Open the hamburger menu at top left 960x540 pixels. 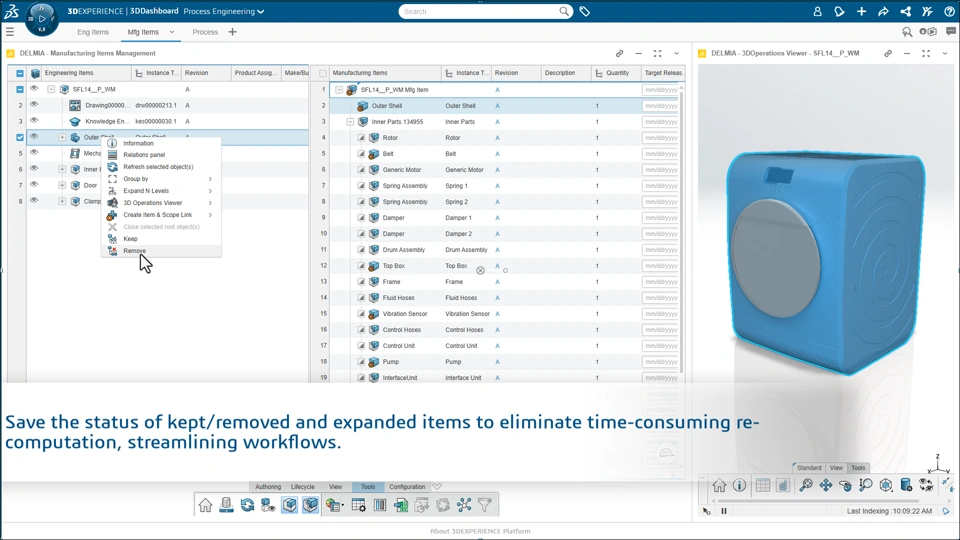[x=10, y=32]
